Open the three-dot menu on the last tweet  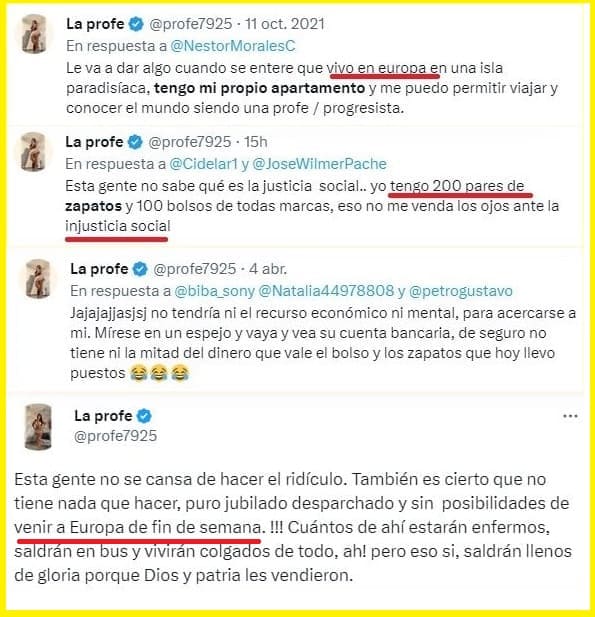[x=570, y=416]
